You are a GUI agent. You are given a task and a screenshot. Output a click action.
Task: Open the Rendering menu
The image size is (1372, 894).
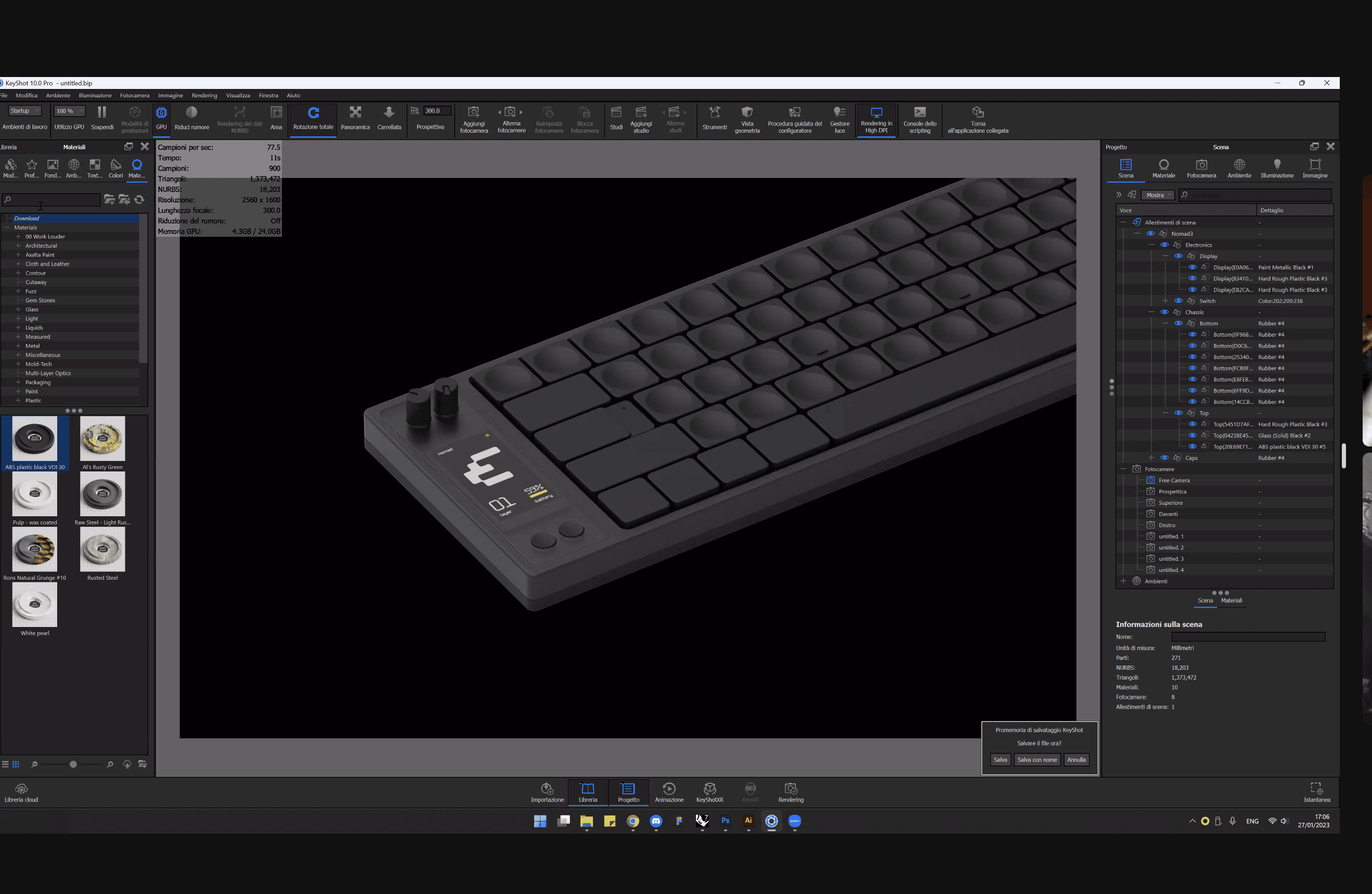click(x=204, y=95)
